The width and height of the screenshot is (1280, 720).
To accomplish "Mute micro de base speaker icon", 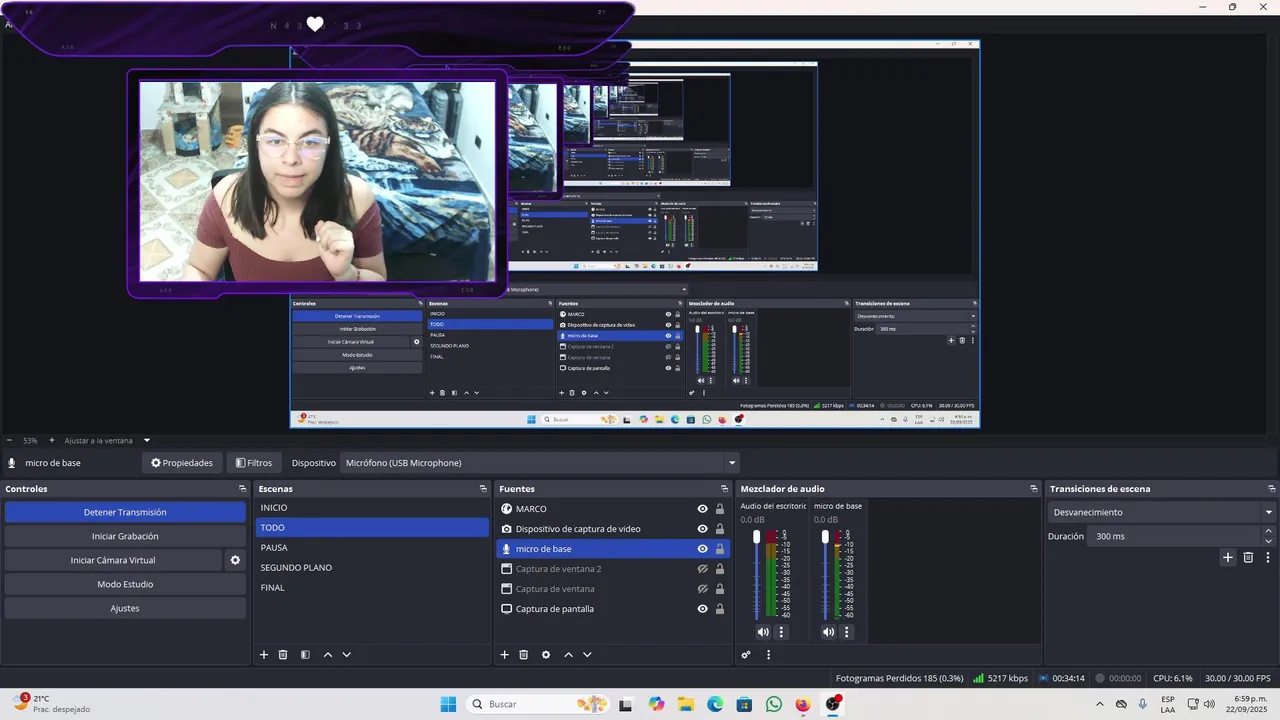I will [828, 632].
